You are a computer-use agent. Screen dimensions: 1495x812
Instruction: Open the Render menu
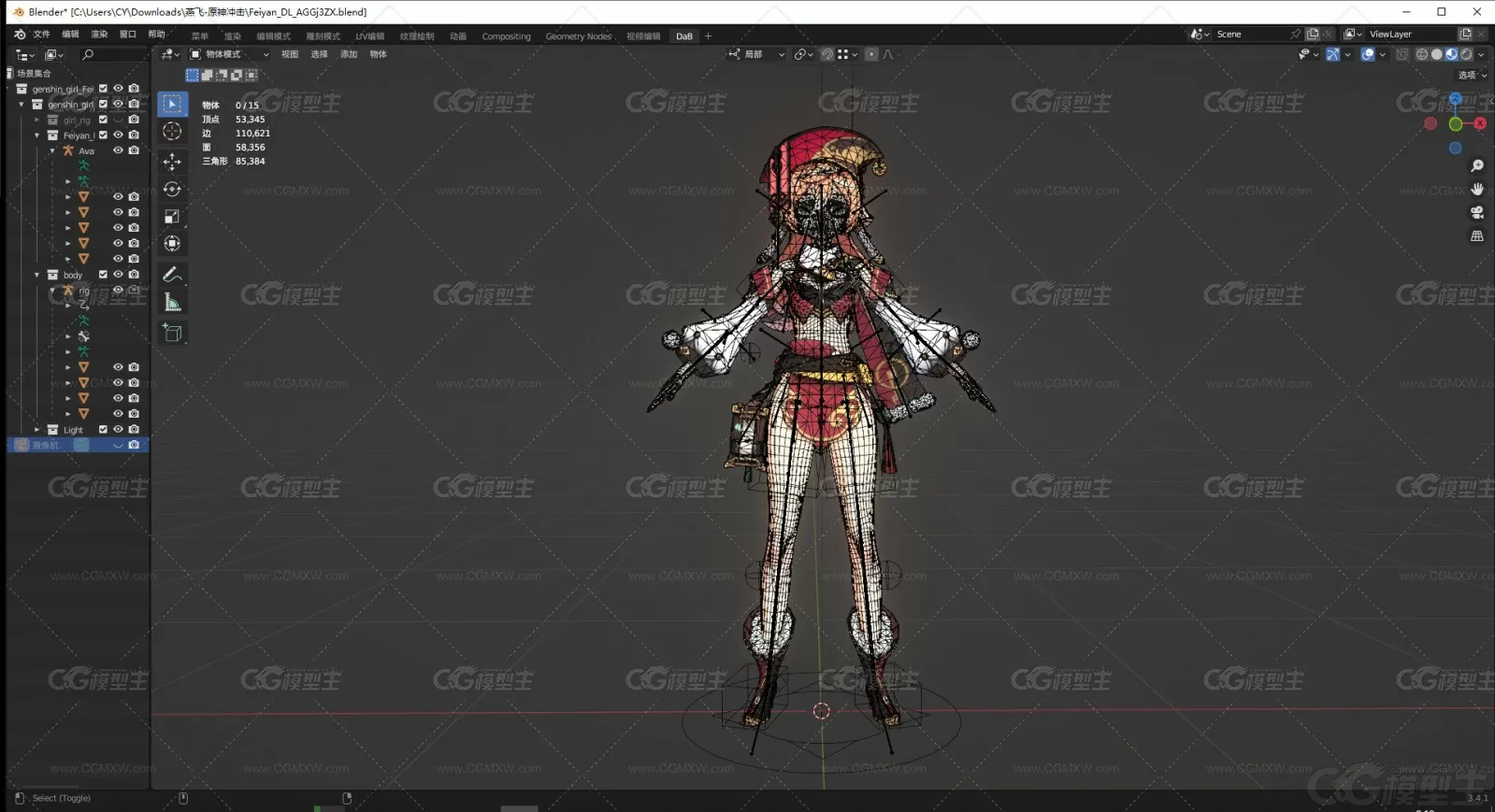99,34
